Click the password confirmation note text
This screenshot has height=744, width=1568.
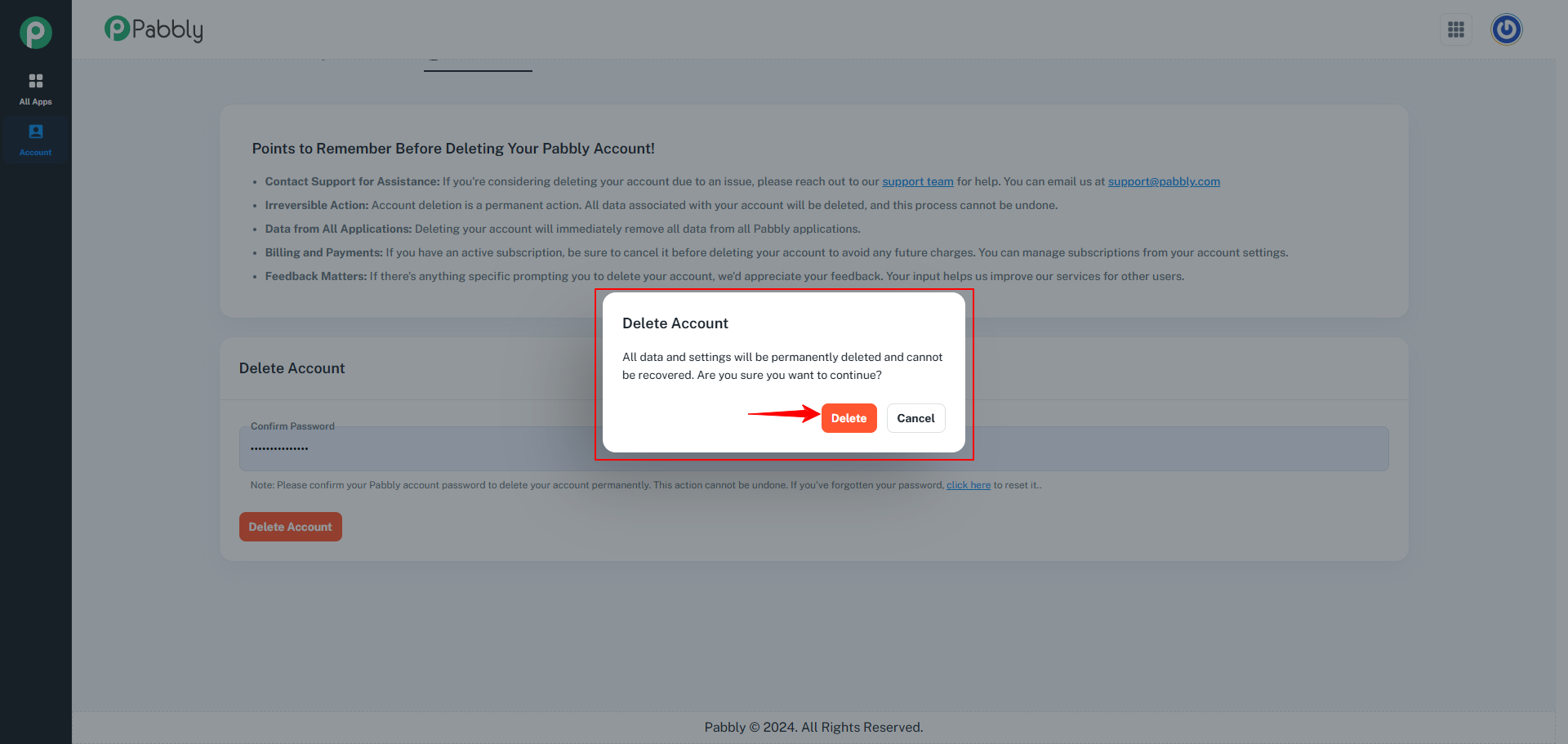click(645, 485)
